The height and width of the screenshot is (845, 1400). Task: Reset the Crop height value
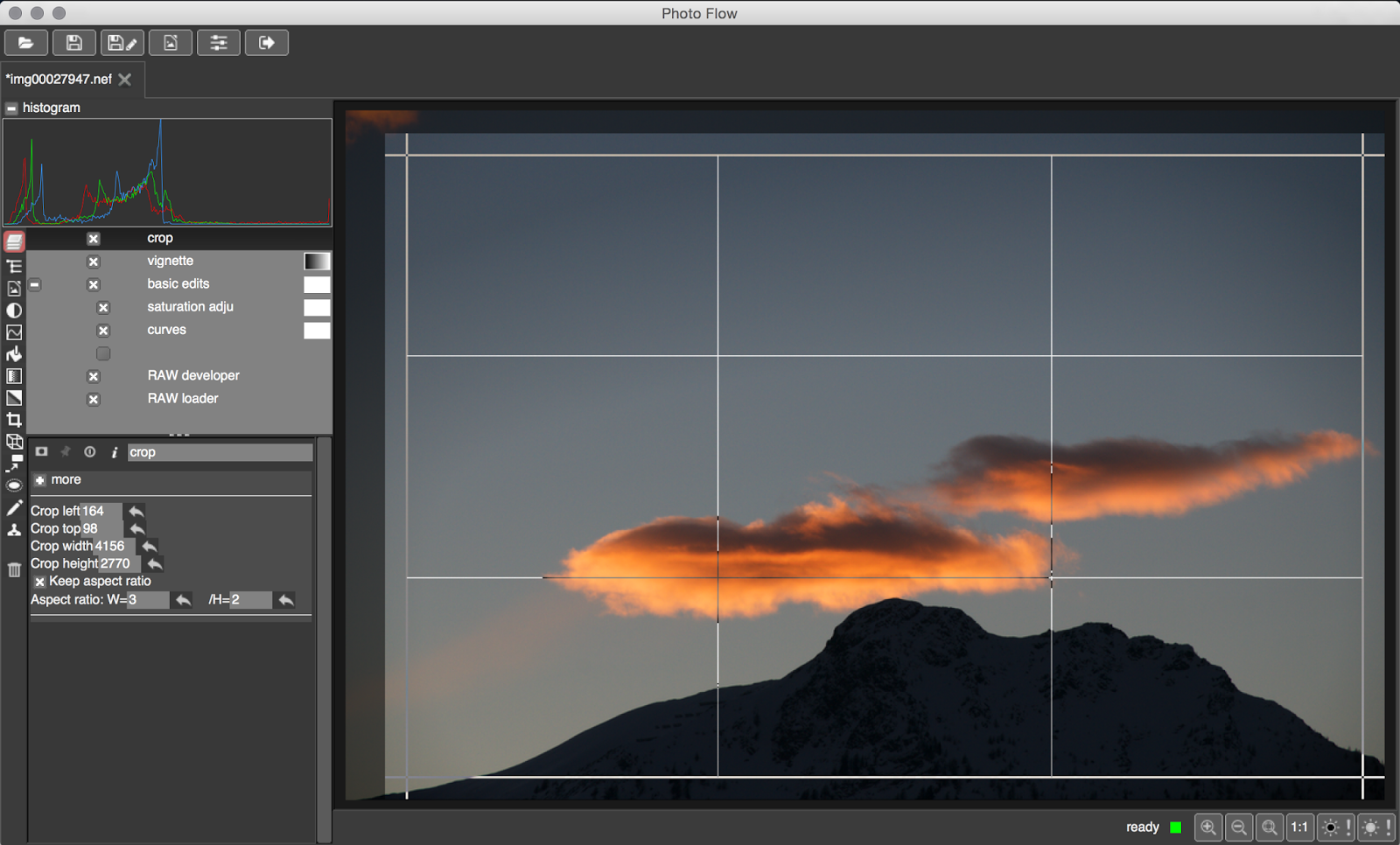tap(155, 564)
